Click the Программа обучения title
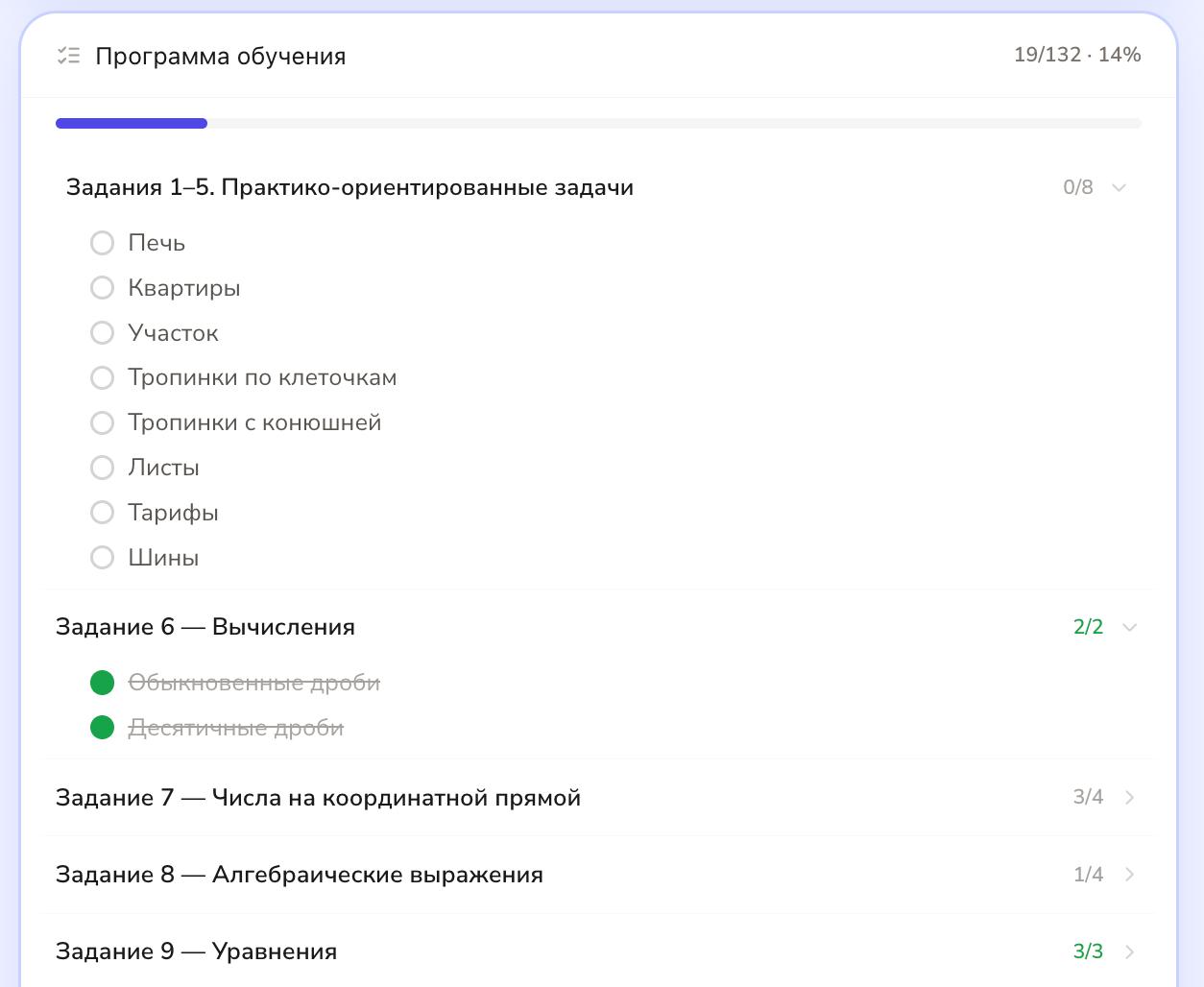Image resolution: width=1204 pixels, height=987 pixels. tap(221, 56)
